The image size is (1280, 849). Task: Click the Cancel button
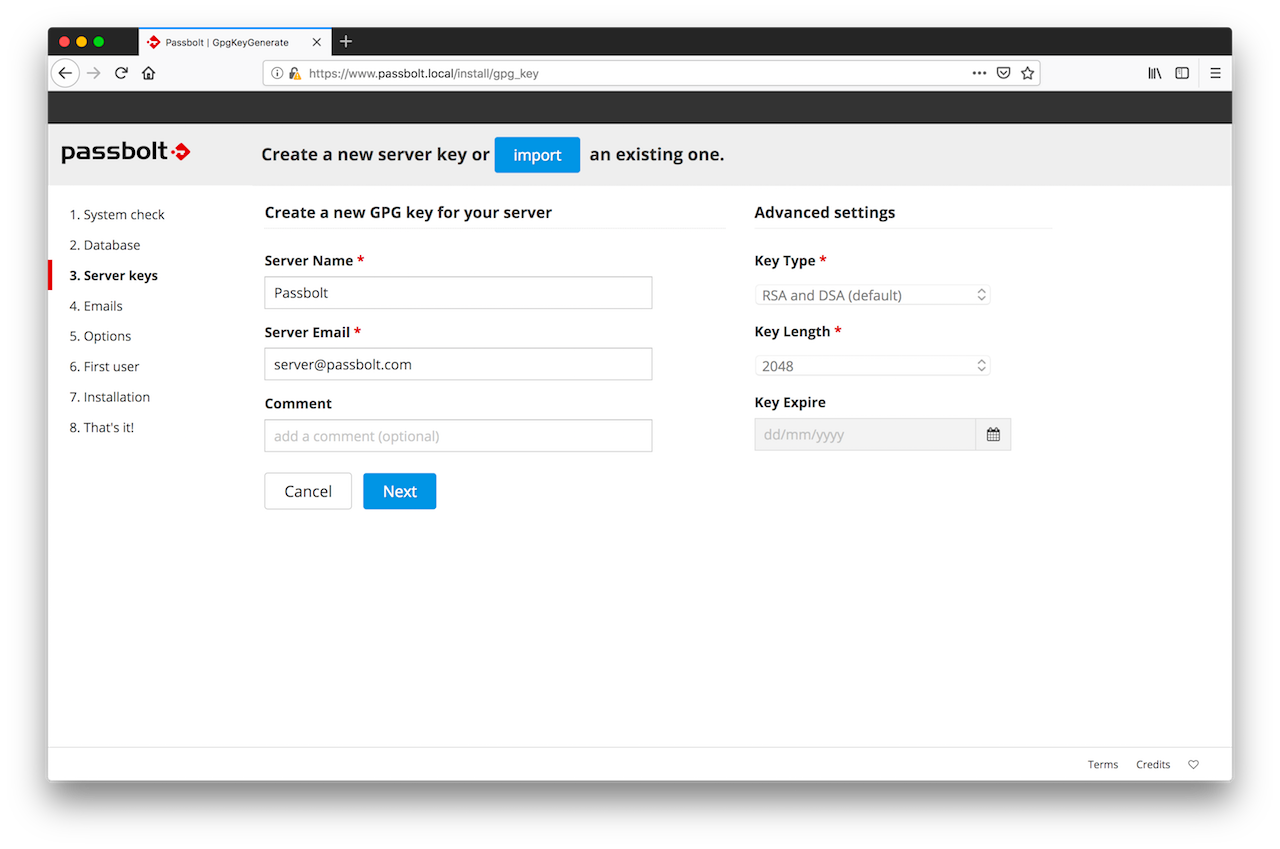pos(308,491)
